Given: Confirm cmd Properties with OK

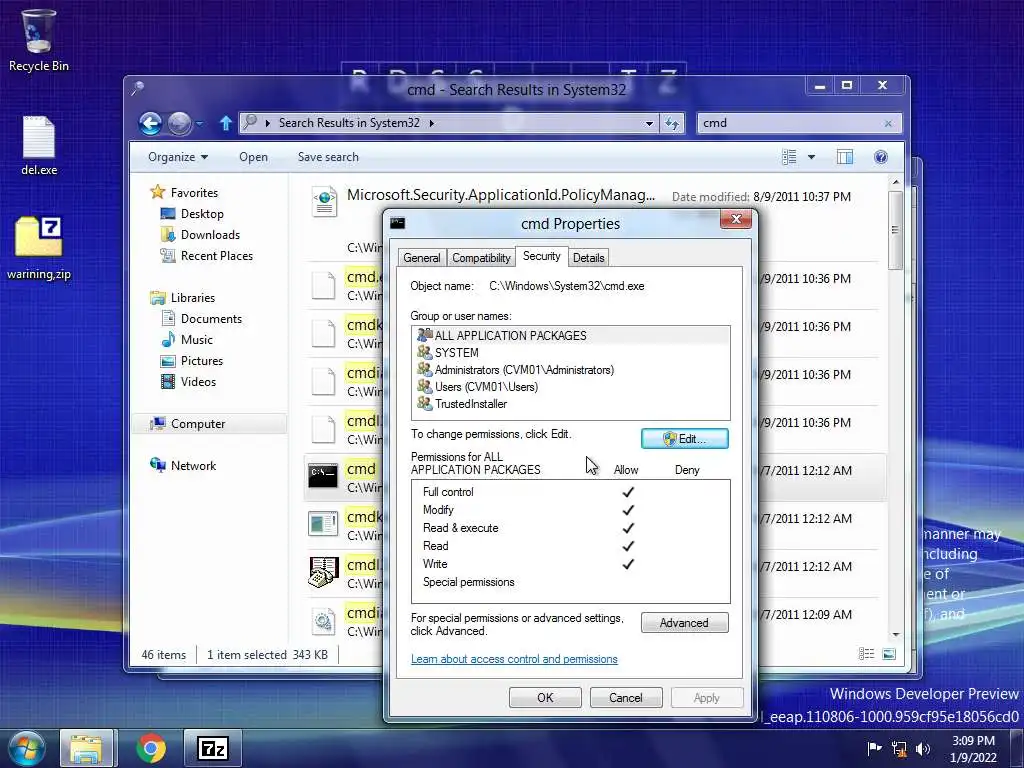Looking at the screenshot, I should pyautogui.click(x=545, y=697).
